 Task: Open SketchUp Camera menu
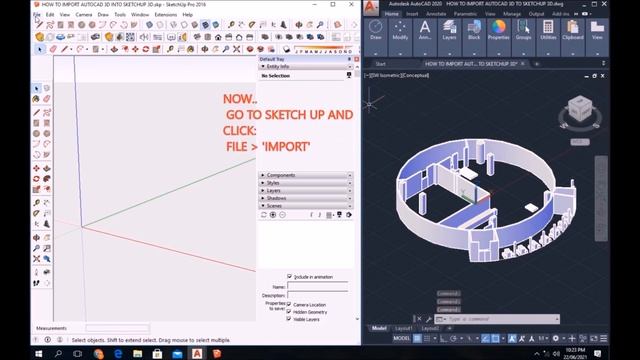(x=84, y=15)
